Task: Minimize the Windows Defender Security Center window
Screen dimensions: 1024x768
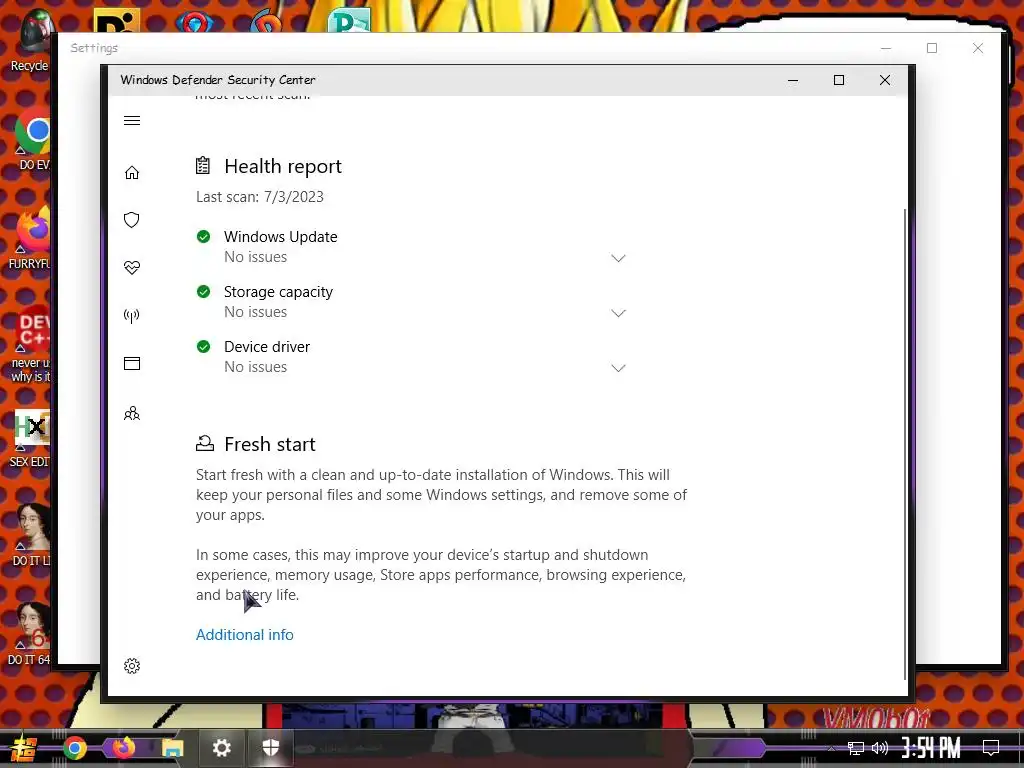Action: point(793,80)
